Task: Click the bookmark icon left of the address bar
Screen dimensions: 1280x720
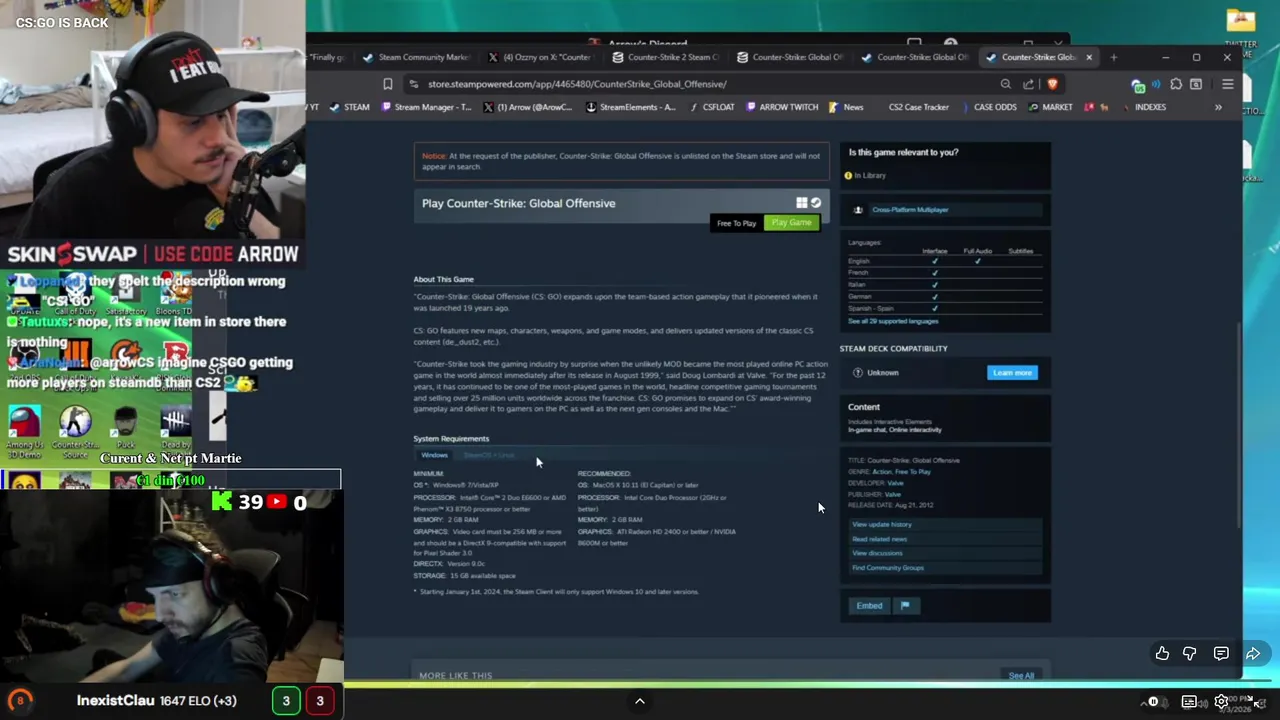Action: tap(388, 84)
